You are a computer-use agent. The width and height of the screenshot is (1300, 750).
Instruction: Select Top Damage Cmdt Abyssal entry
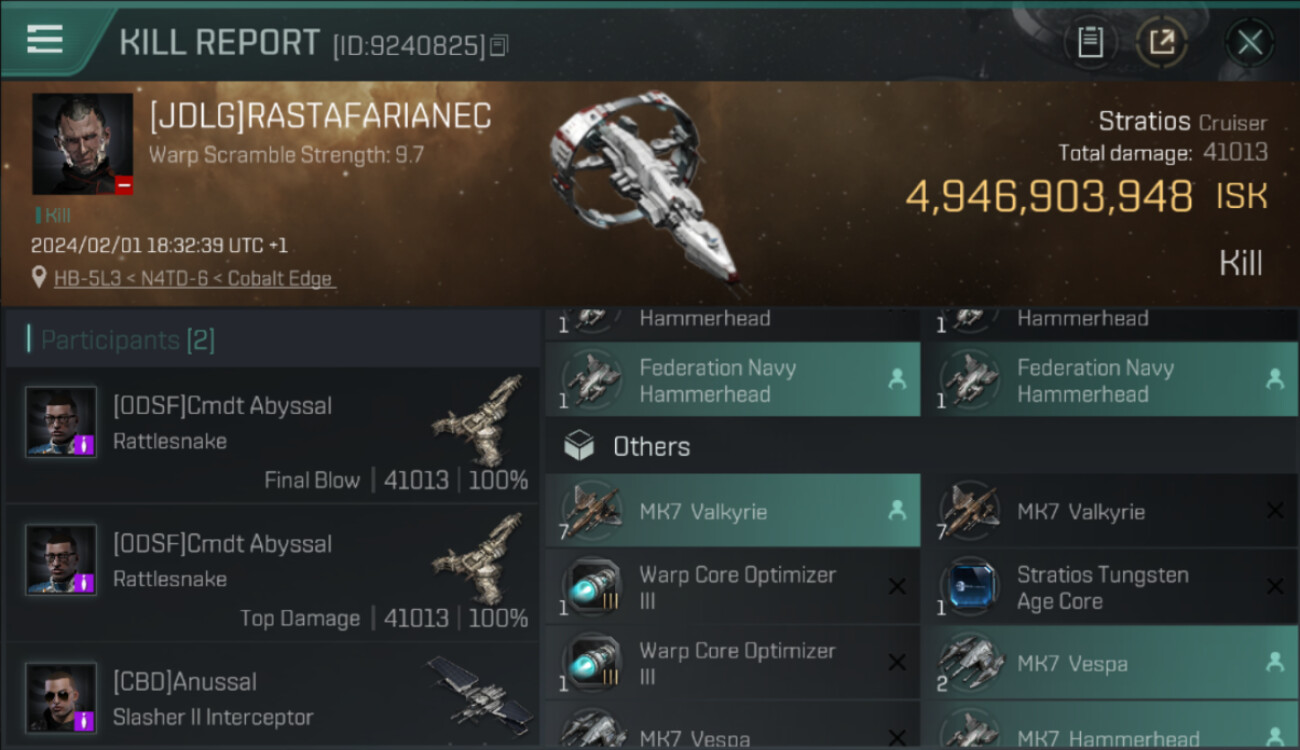[x=272, y=573]
